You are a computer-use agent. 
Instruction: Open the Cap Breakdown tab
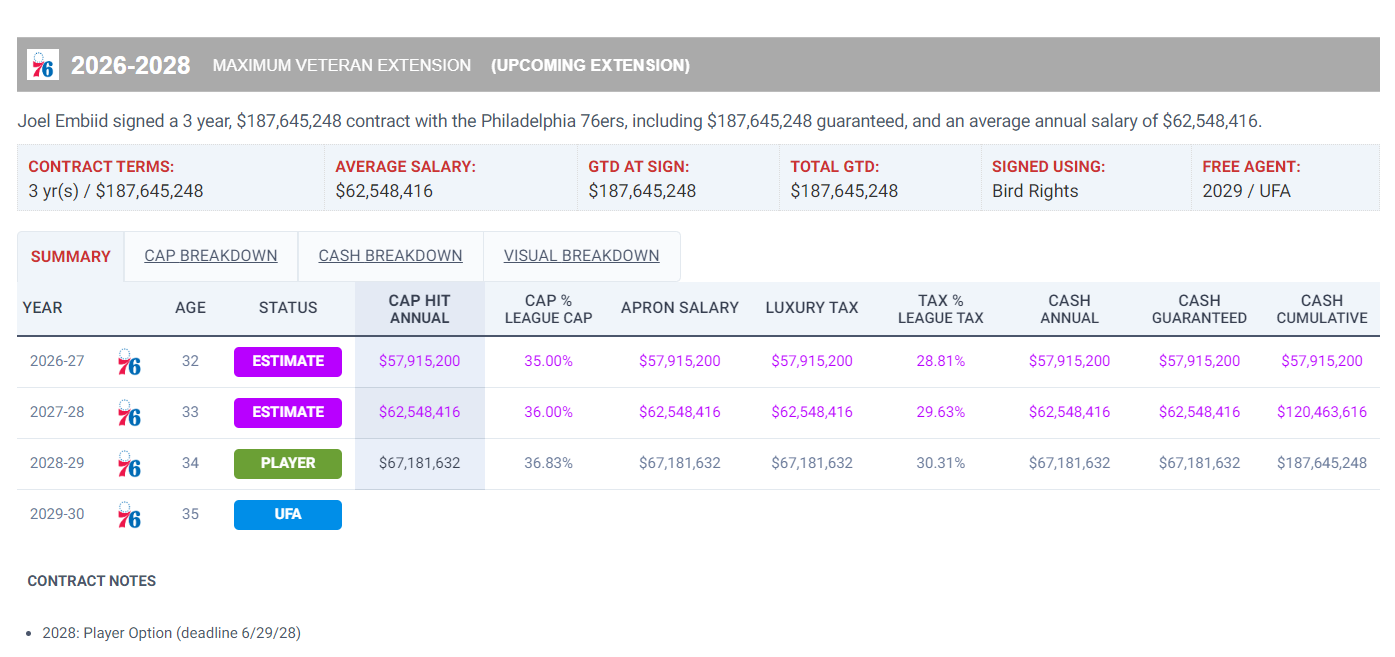point(211,256)
